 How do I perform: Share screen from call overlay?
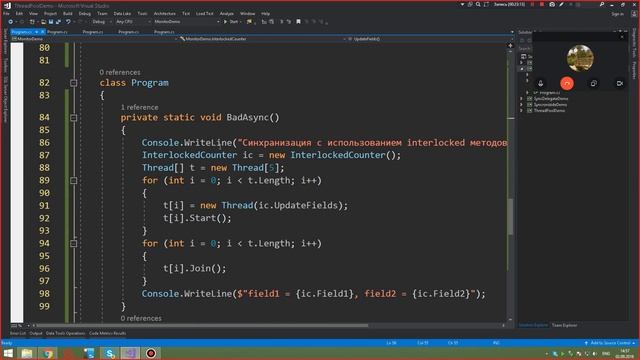pos(593,83)
